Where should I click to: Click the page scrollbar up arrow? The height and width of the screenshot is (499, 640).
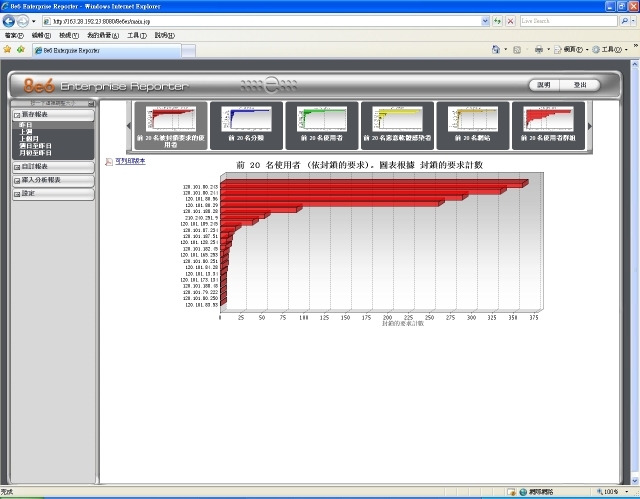635,64
